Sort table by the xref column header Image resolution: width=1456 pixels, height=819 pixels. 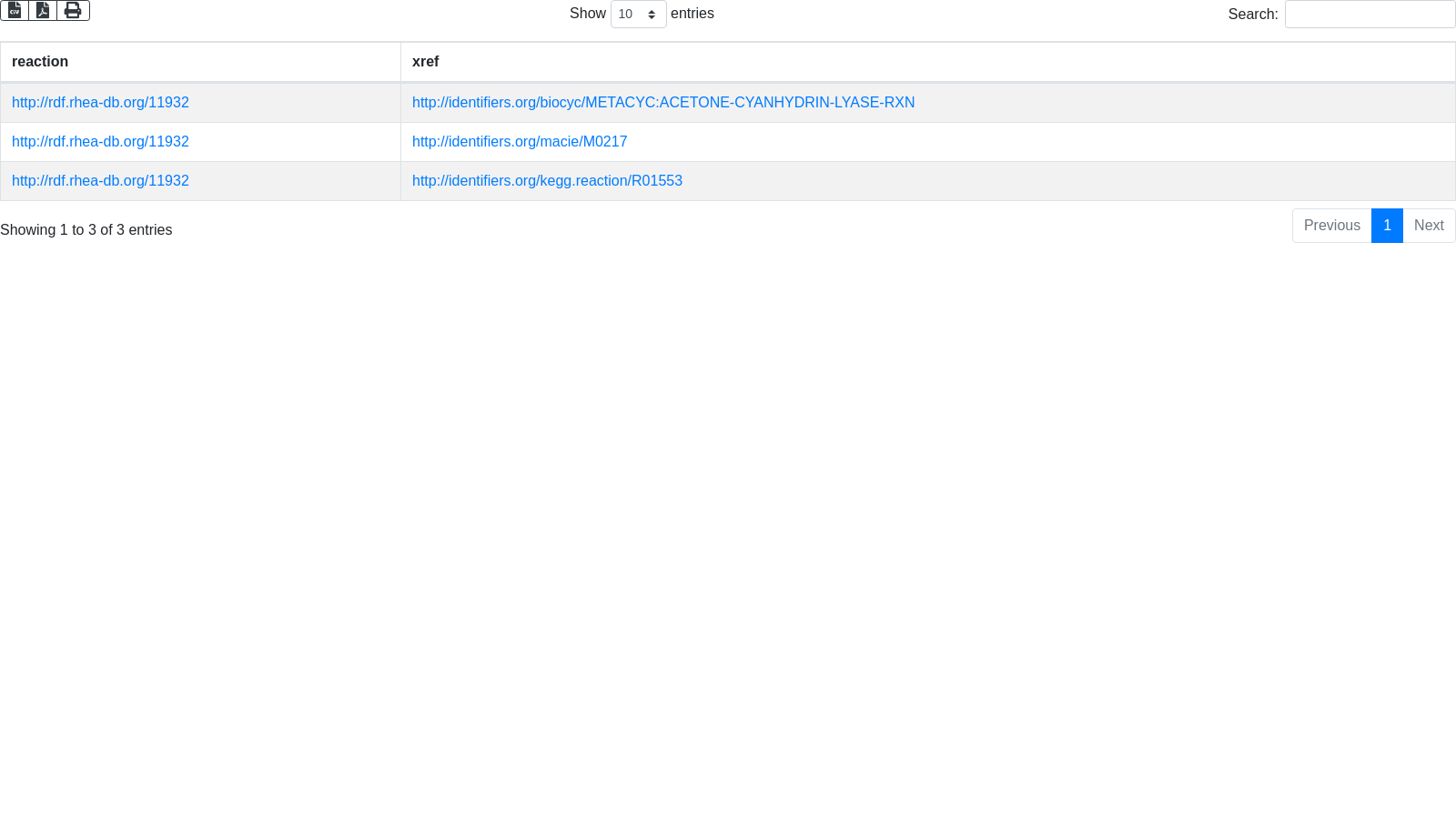pos(425,62)
